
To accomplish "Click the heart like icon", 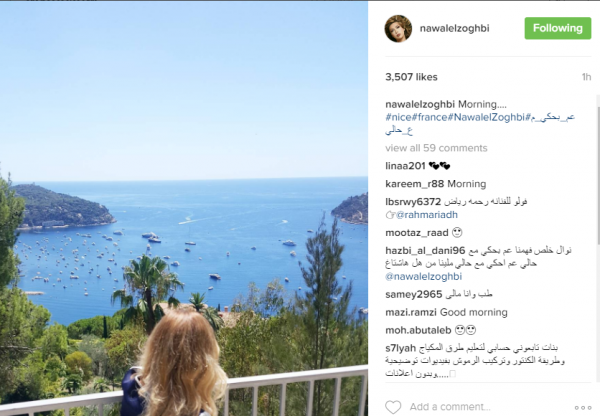I will pos(393,407).
